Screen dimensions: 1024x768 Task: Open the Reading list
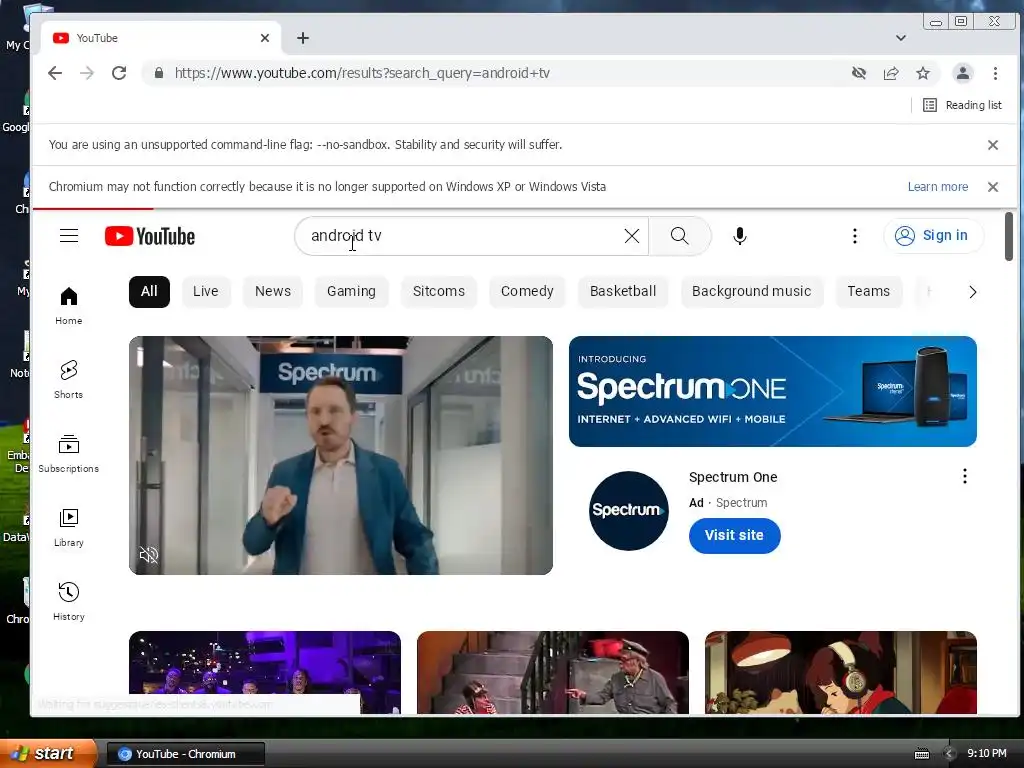click(962, 105)
